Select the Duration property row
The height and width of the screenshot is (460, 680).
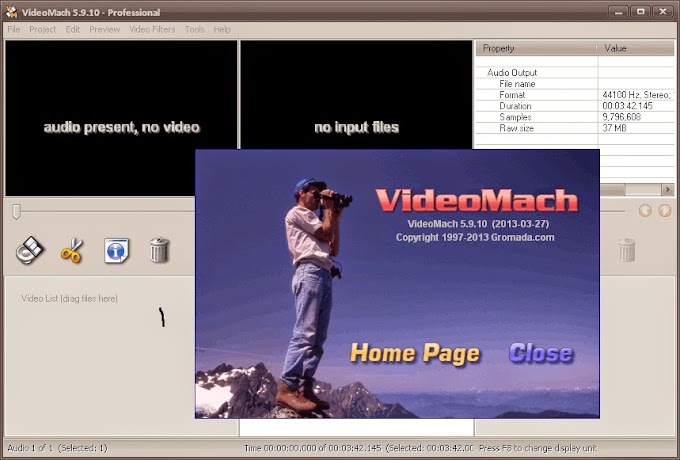click(575, 106)
